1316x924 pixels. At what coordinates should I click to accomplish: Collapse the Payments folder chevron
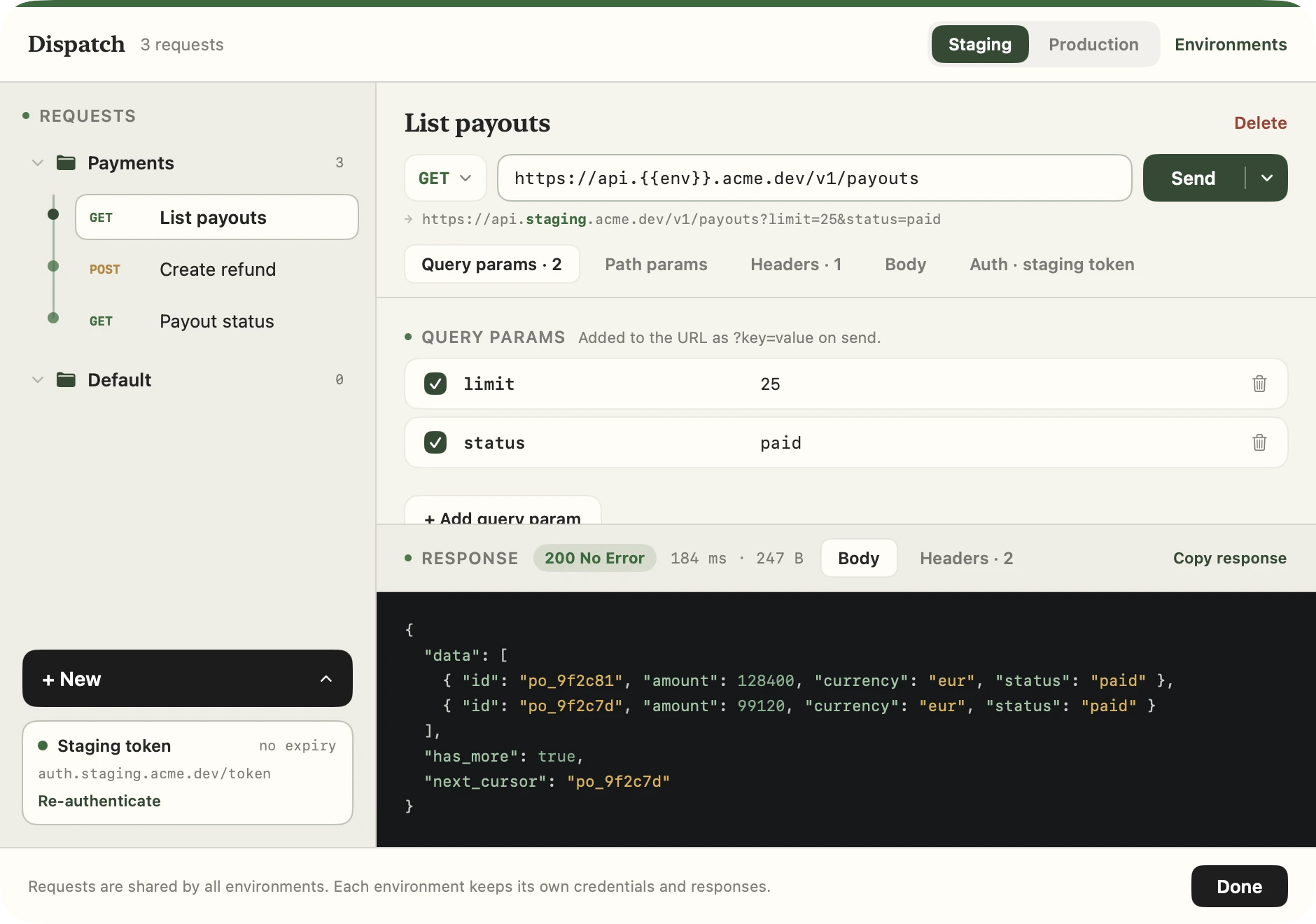click(38, 163)
